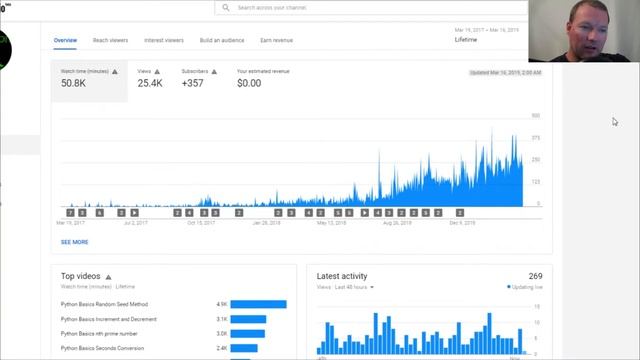Click warning triangle next to Views label
The image size is (640, 360).
(x=157, y=72)
